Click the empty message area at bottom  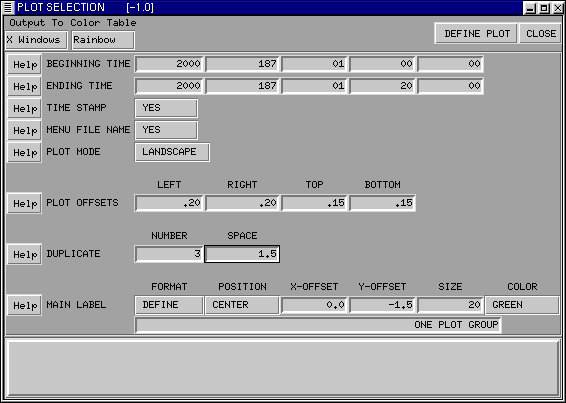(x=283, y=368)
